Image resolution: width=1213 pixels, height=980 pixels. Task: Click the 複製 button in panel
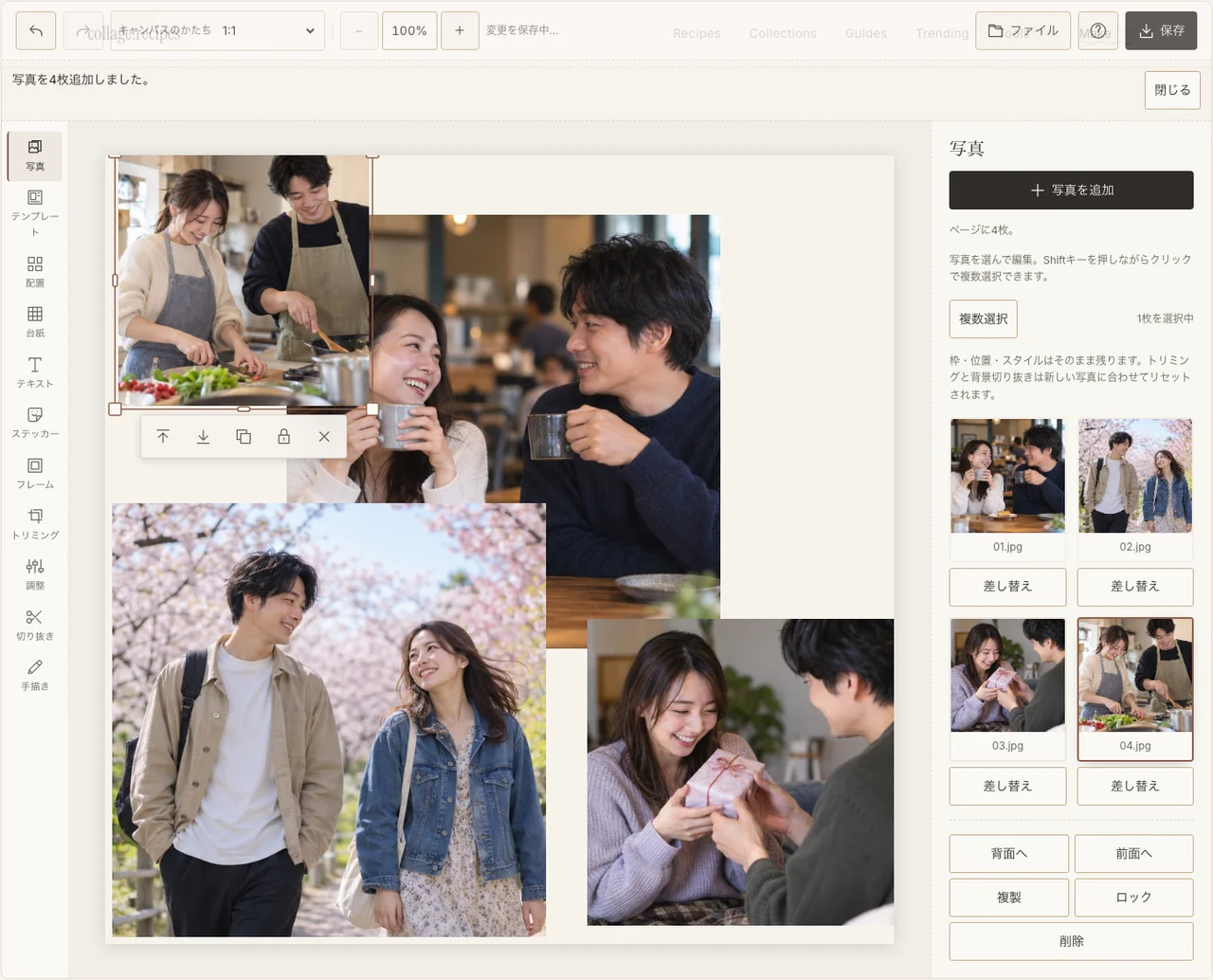[x=1009, y=898]
